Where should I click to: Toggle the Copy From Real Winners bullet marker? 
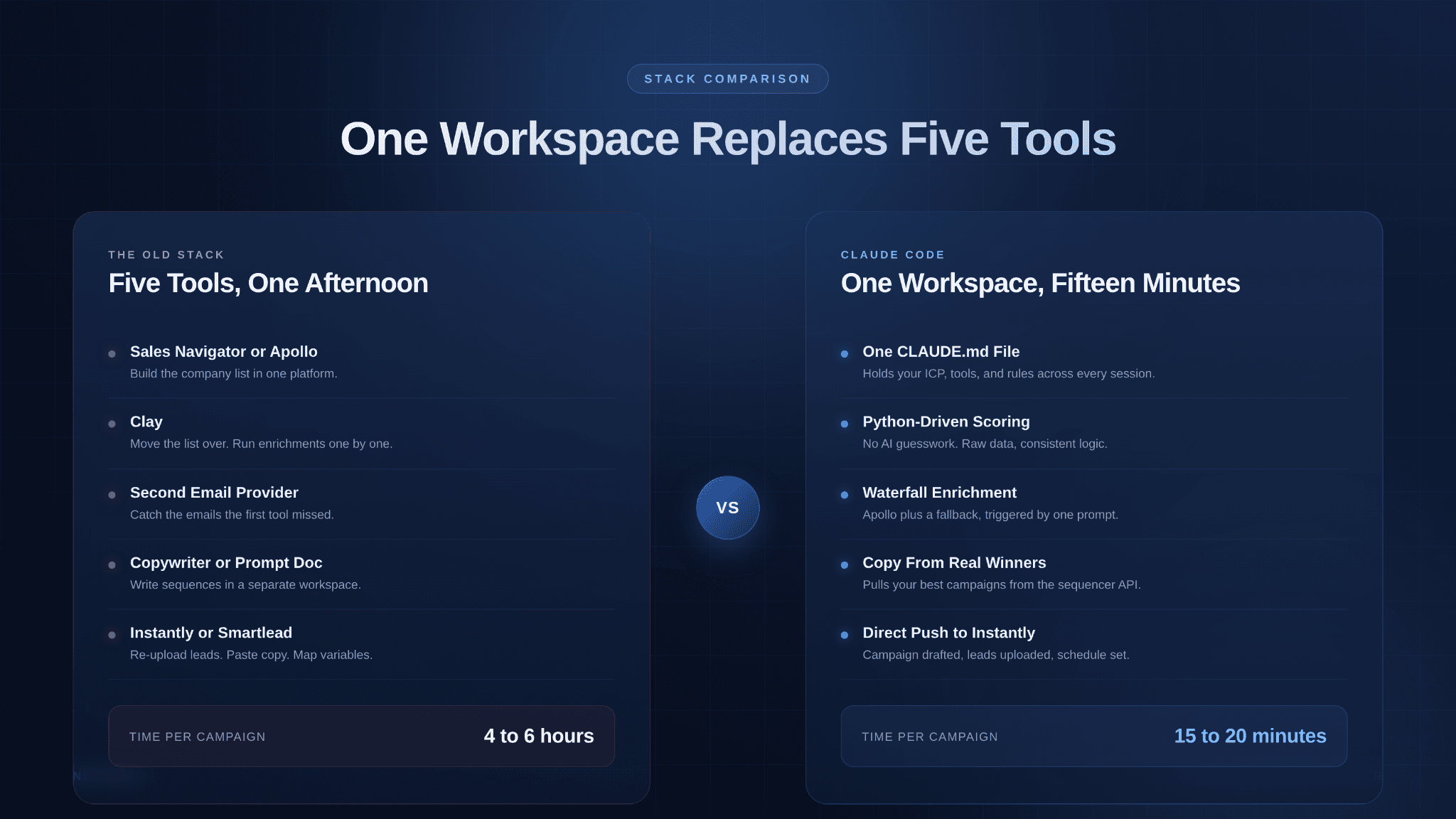pos(845,564)
